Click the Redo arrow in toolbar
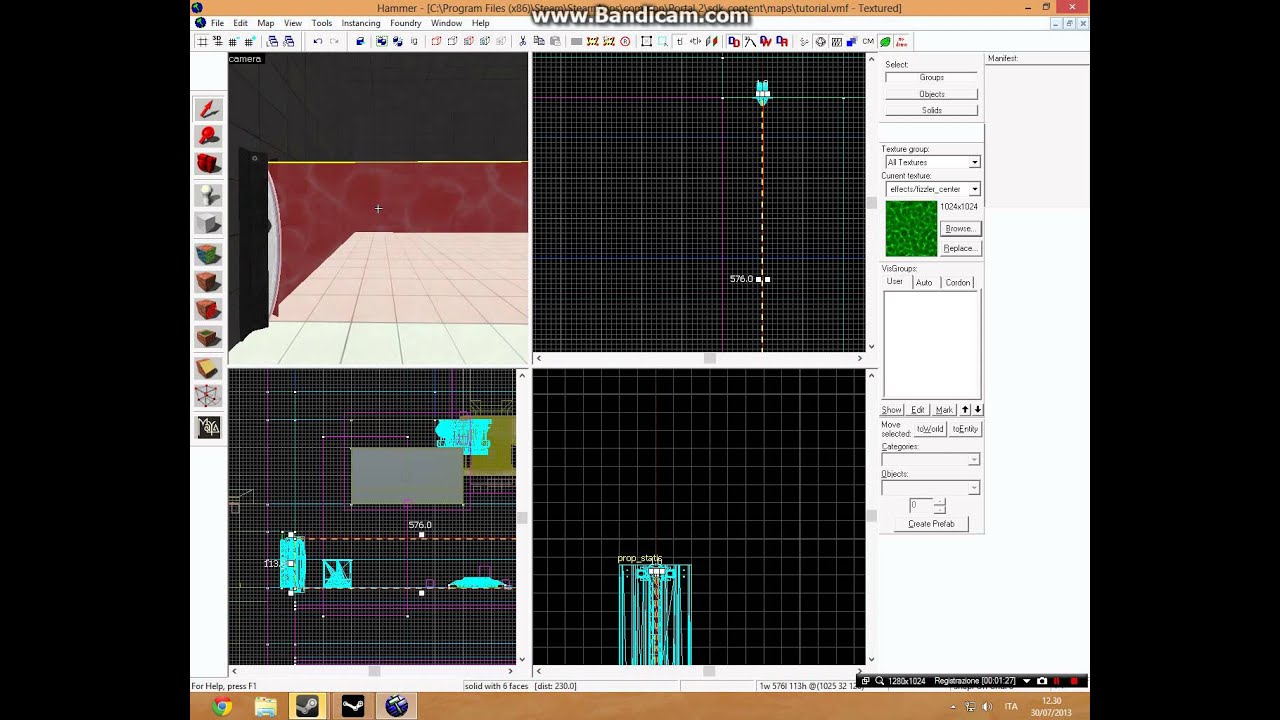This screenshot has width=1280, height=720. (x=334, y=41)
